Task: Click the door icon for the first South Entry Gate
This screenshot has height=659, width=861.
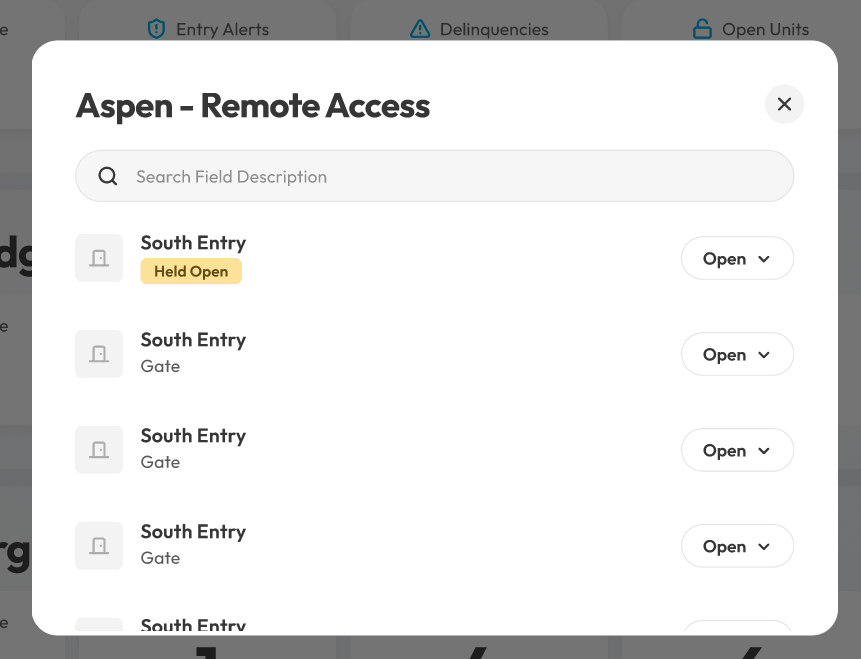Action: [98, 354]
